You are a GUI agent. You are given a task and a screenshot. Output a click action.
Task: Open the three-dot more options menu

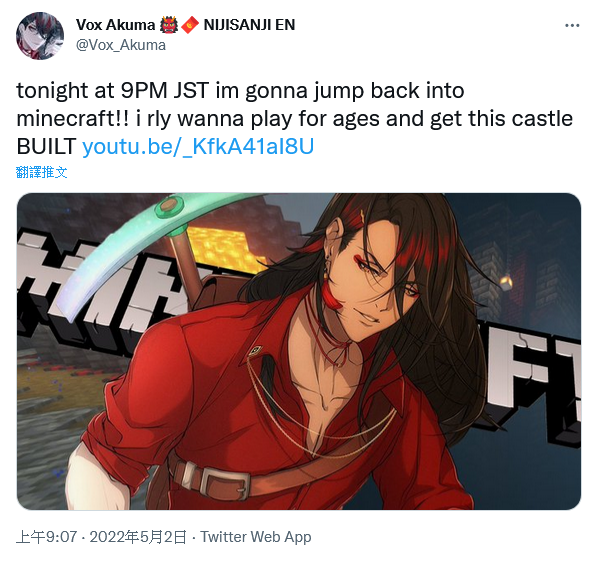[x=572, y=26]
